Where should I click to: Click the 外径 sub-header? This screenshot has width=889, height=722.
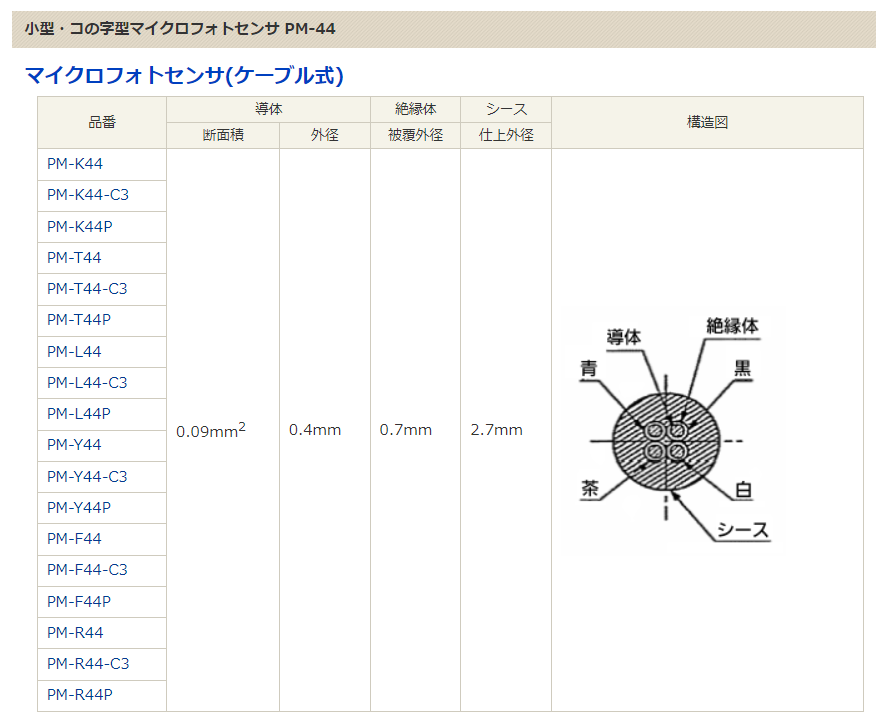click(325, 136)
